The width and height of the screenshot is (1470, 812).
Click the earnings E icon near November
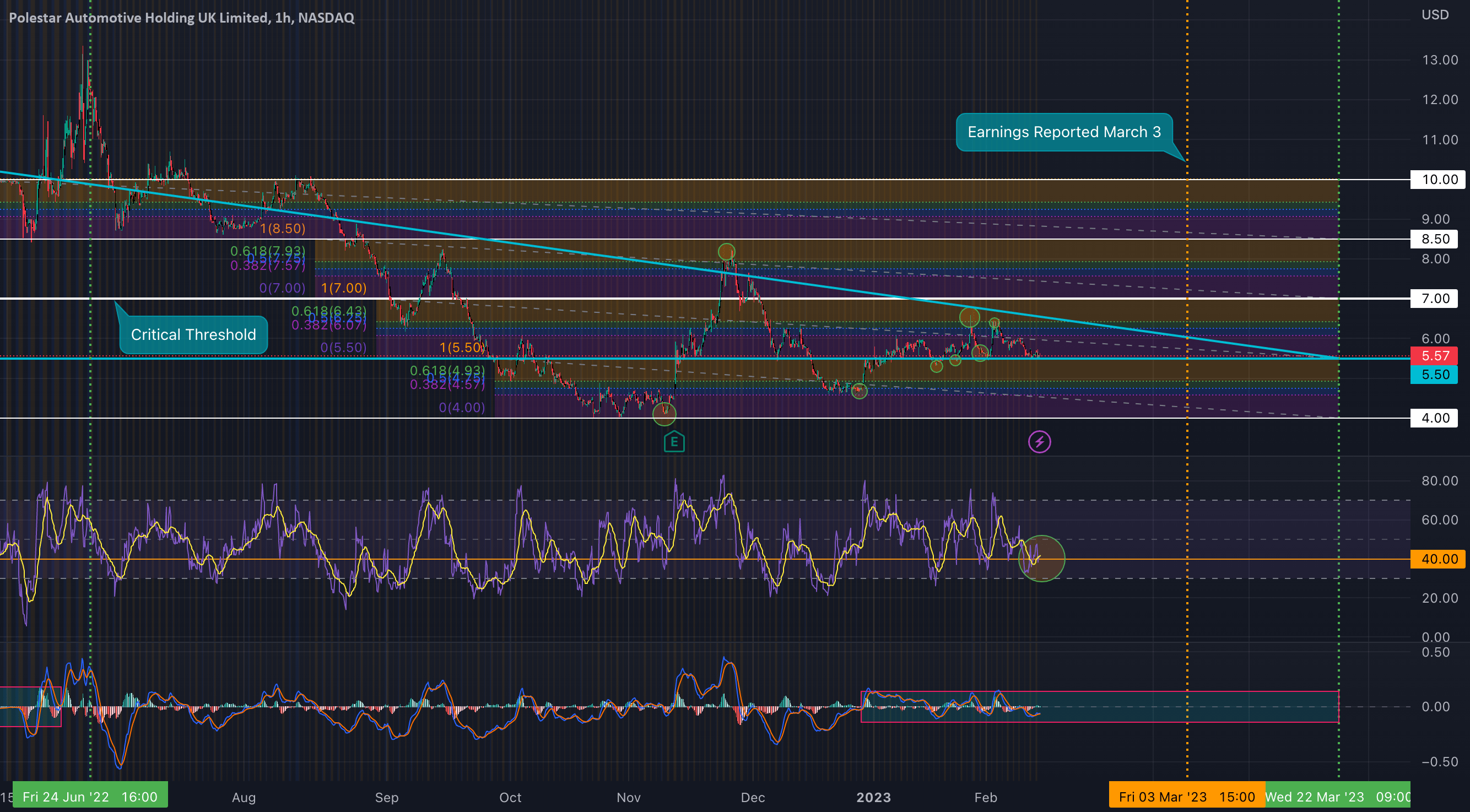[x=674, y=442]
